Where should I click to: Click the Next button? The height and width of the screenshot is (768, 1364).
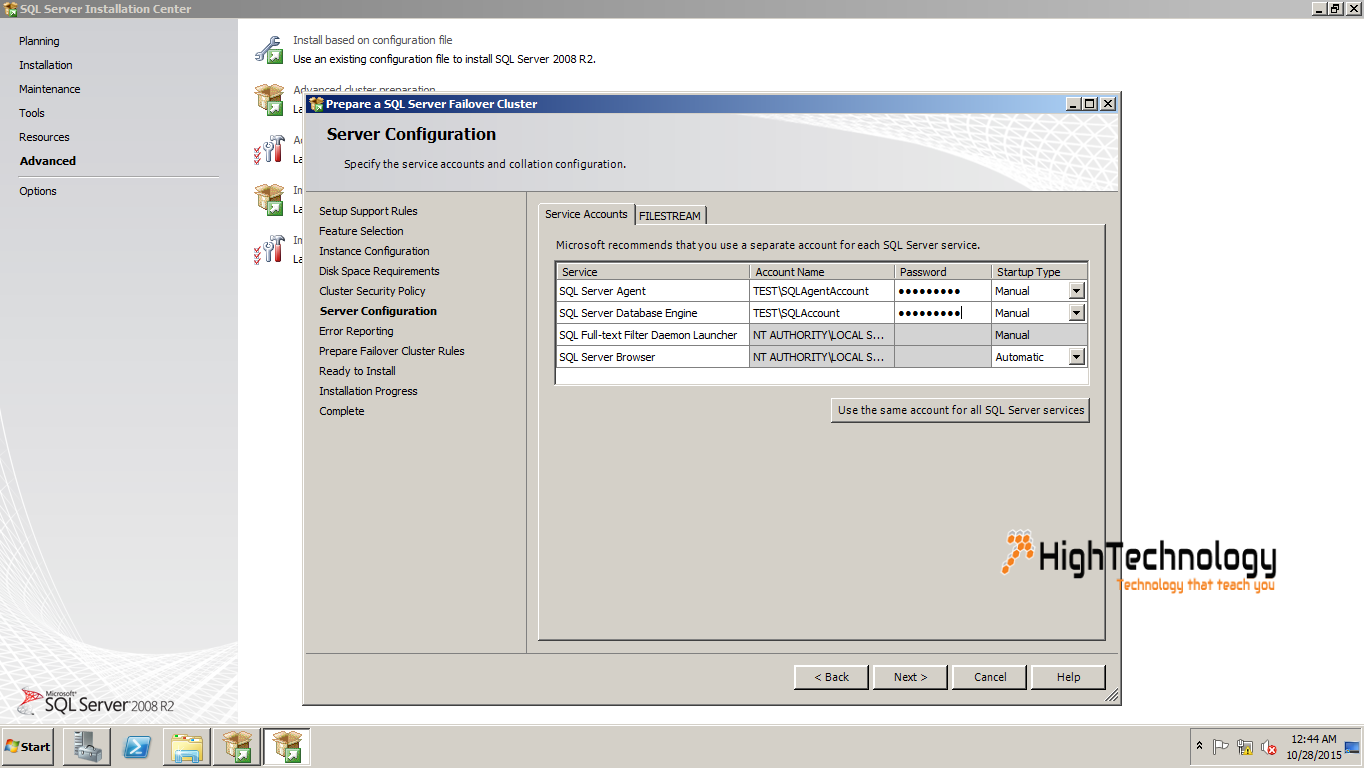click(x=910, y=677)
